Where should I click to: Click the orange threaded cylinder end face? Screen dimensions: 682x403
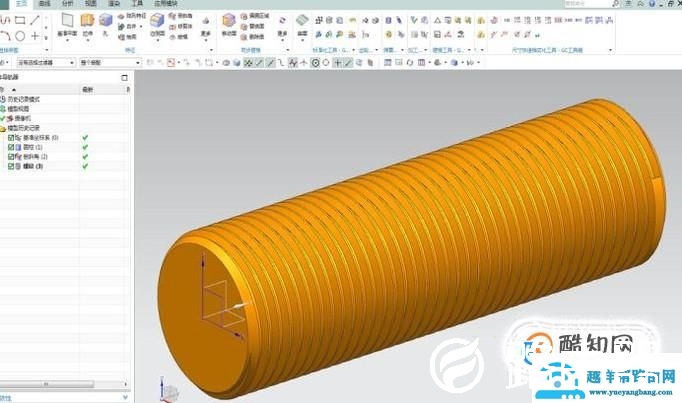[205, 300]
